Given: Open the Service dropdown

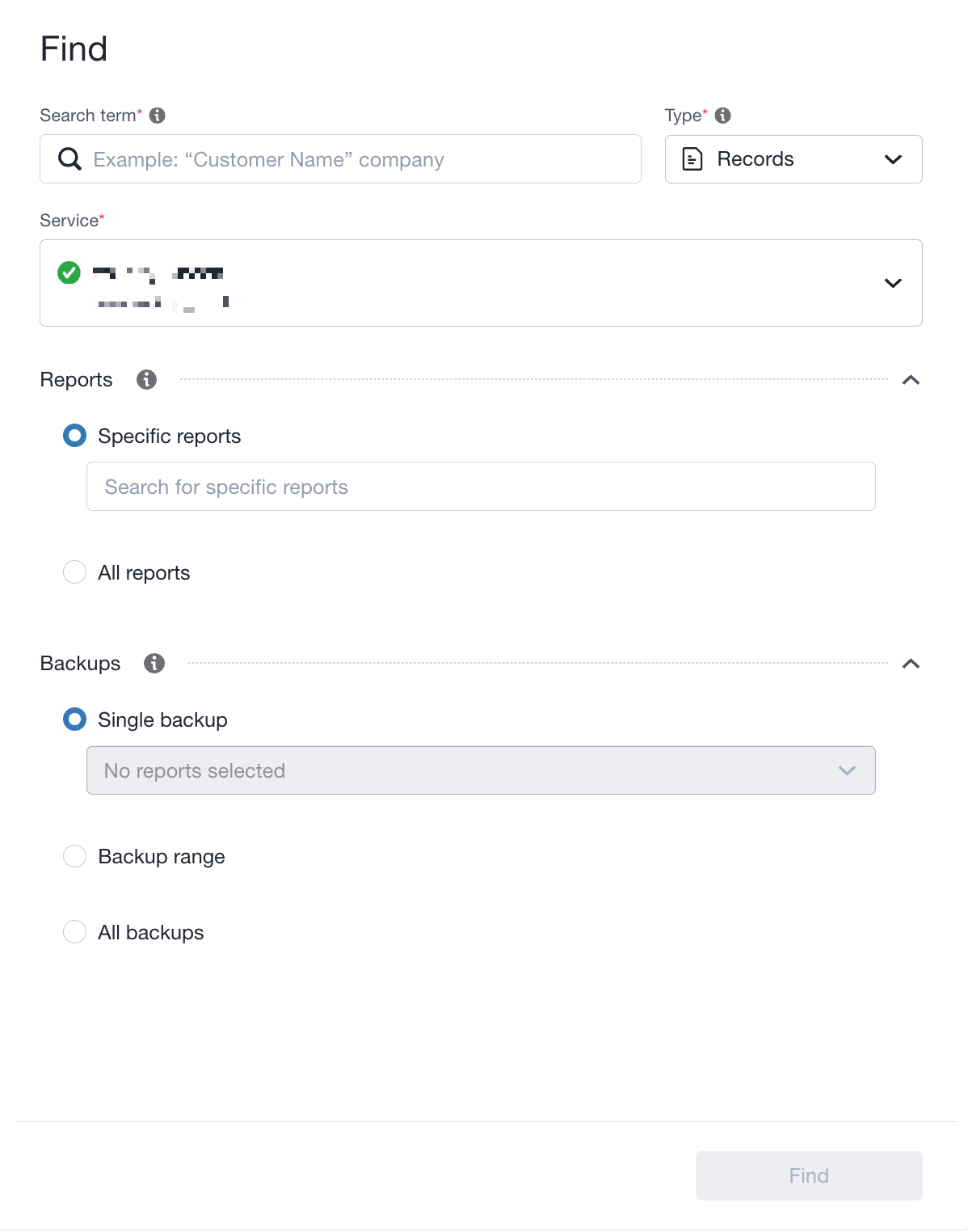Looking at the screenshot, I should pos(481,283).
